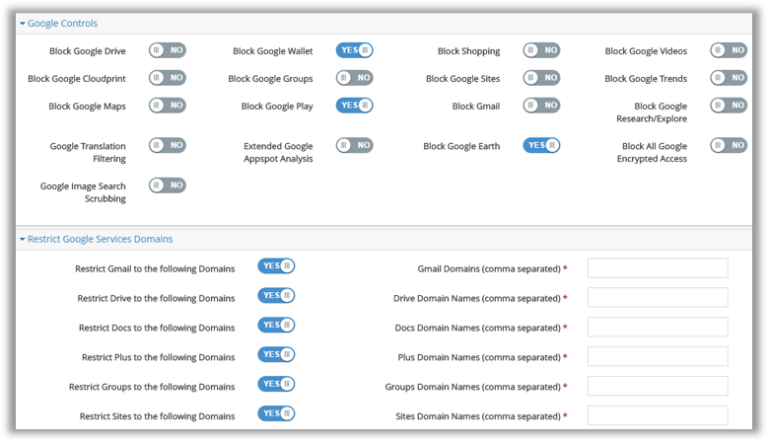Toggle Restrict Sites to the following Domains
Screen dimensions: 768x442
click(276, 414)
